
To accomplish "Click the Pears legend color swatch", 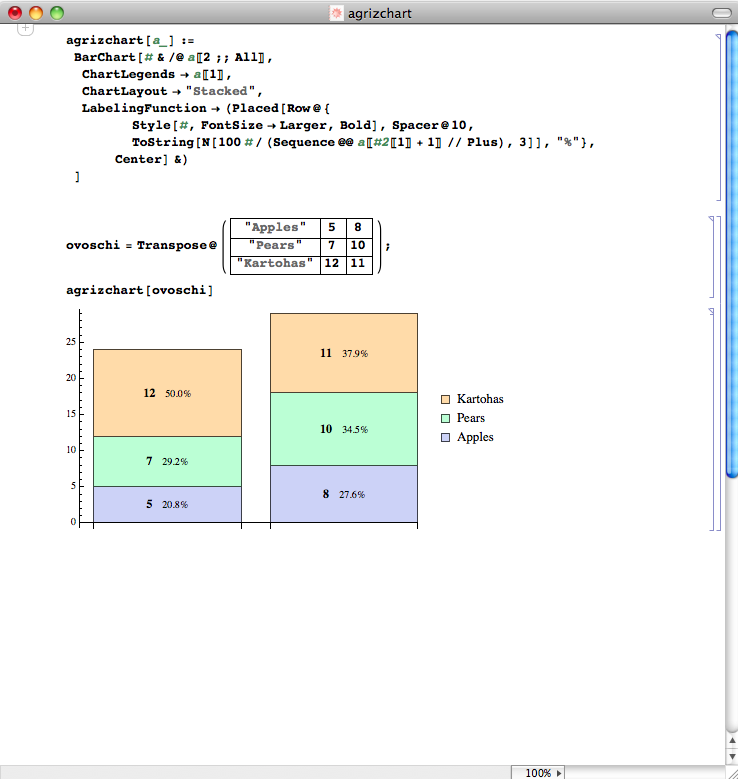I will click(x=446, y=418).
